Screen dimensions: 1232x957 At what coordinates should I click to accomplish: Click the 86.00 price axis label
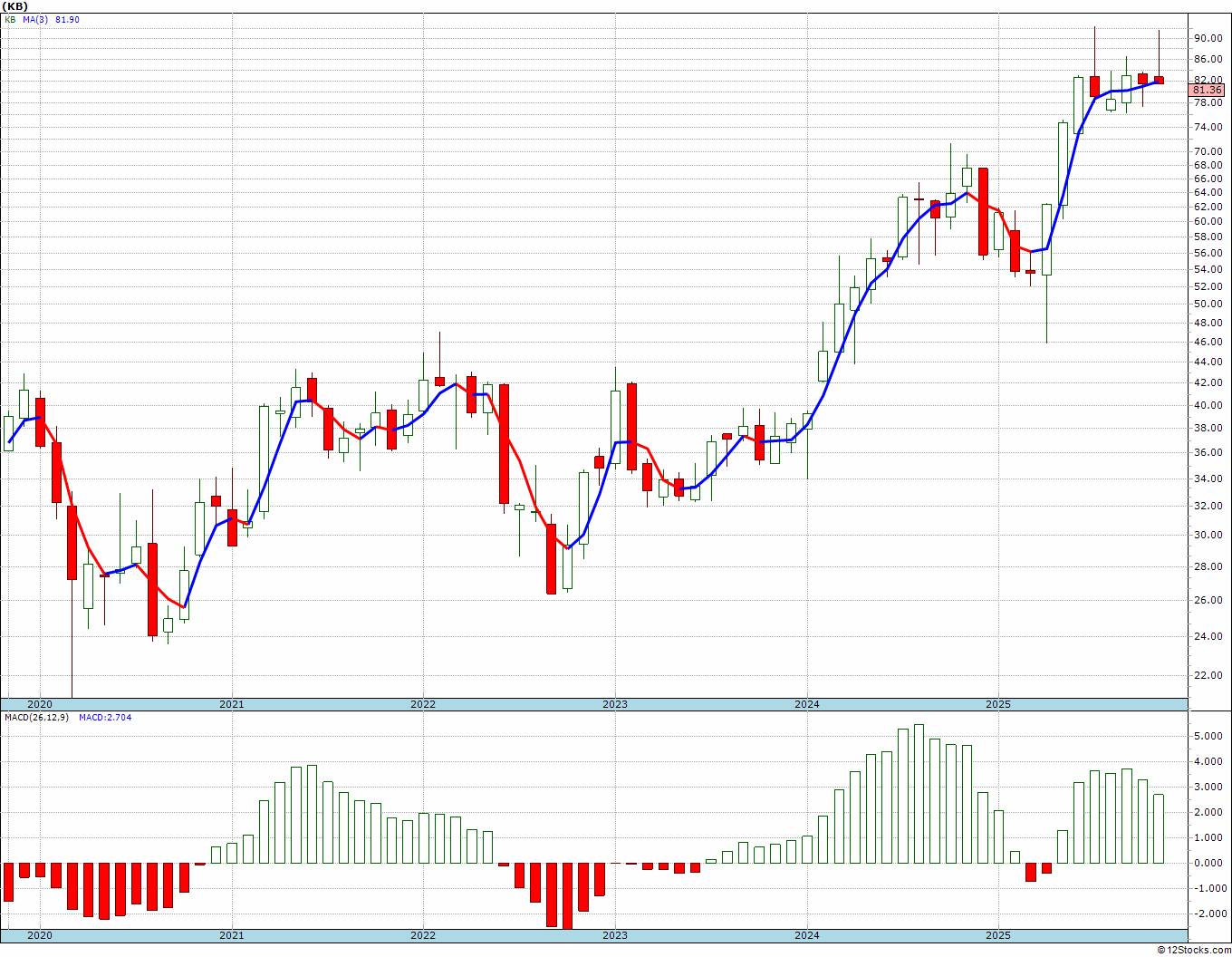click(1208, 60)
